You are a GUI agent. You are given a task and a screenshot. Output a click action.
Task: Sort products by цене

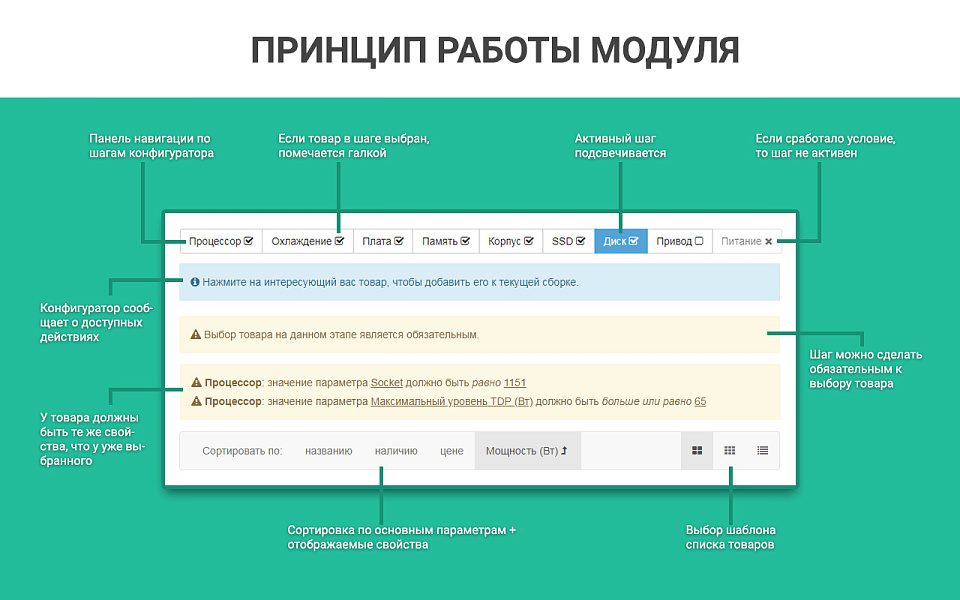[452, 450]
